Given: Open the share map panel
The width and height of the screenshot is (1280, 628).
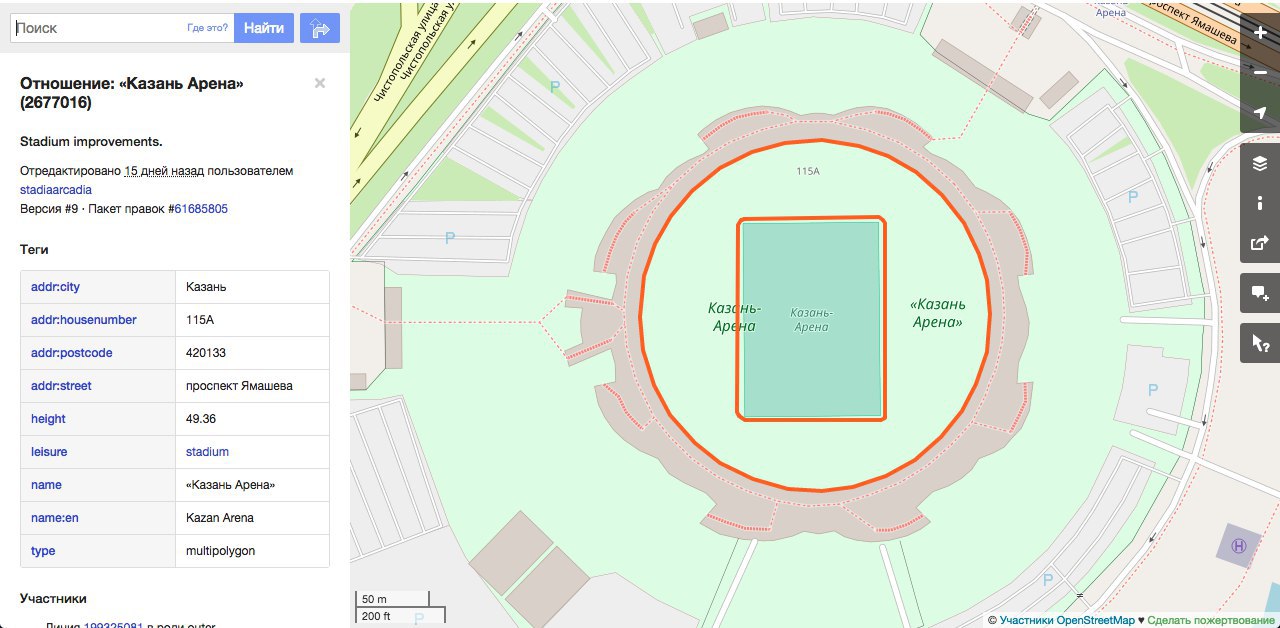Looking at the screenshot, I should coord(1260,243).
